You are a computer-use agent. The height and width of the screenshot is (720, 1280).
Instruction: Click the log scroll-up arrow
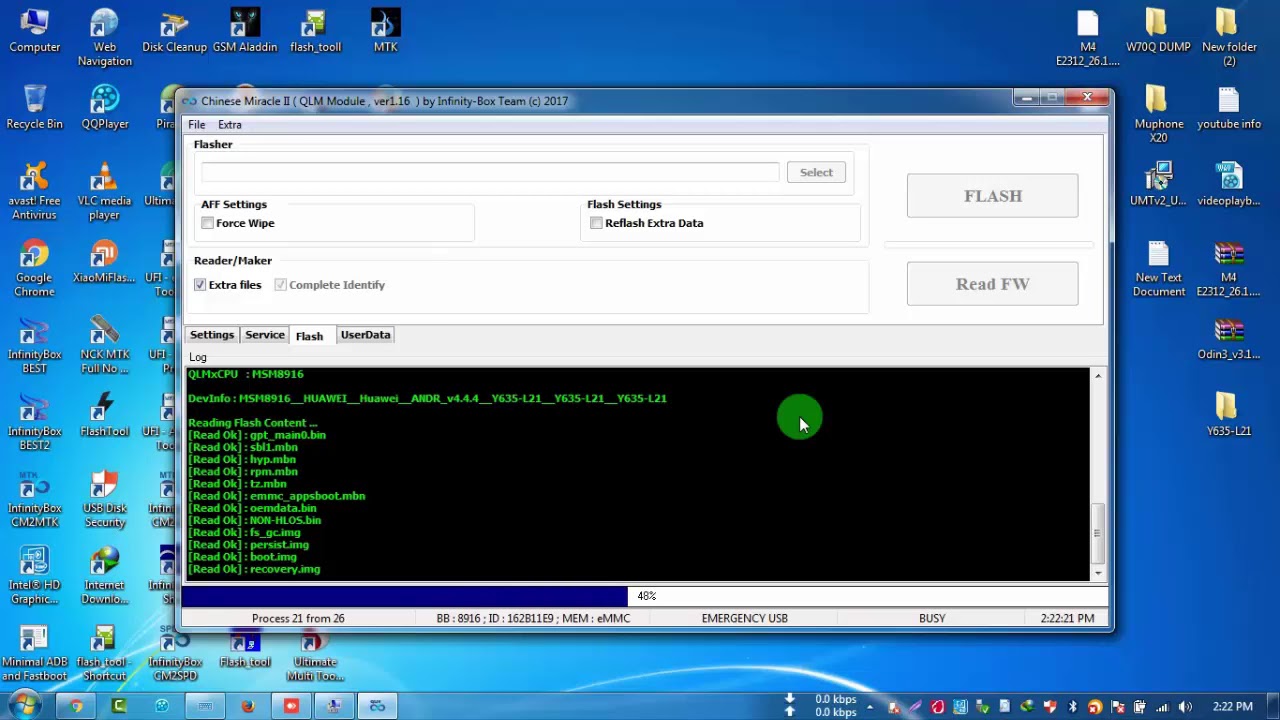coord(1098,376)
